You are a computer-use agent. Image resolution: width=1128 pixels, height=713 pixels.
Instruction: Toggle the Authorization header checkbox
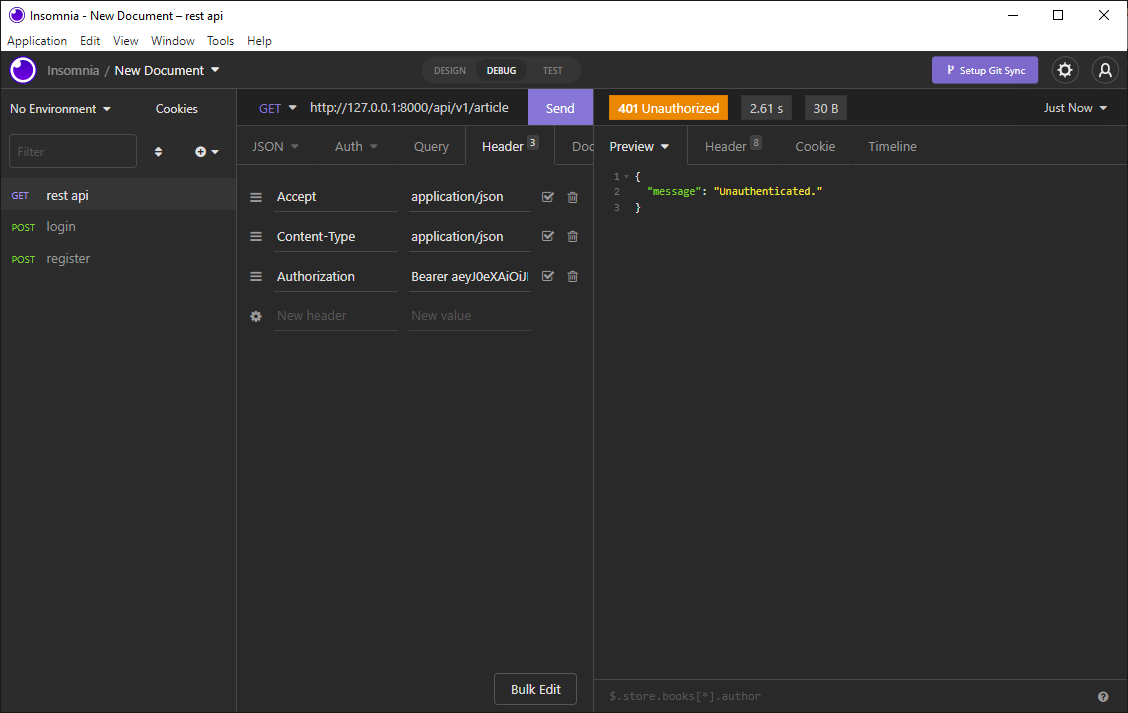547,276
